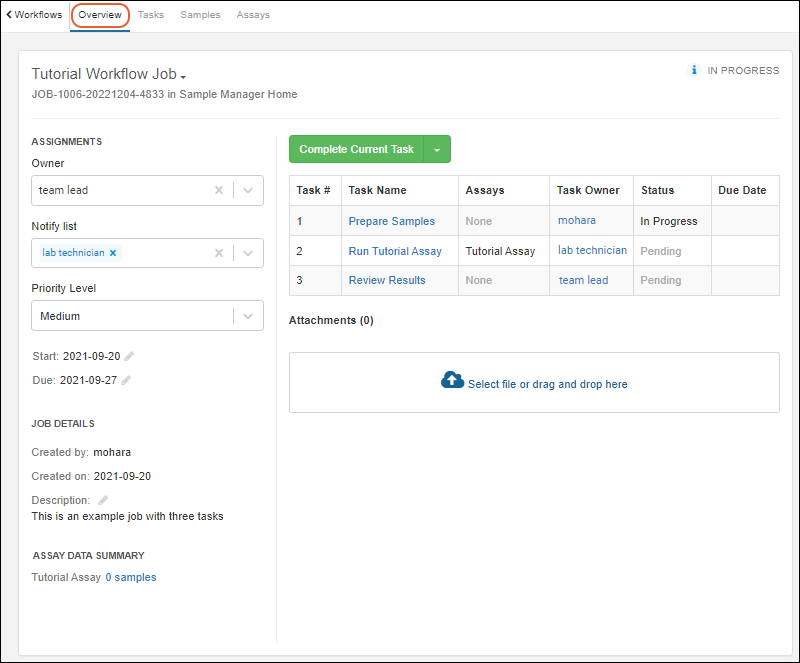Expand the Notify list dropdown arrow
This screenshot has width=800, height=663.
(x=248, y=253)
